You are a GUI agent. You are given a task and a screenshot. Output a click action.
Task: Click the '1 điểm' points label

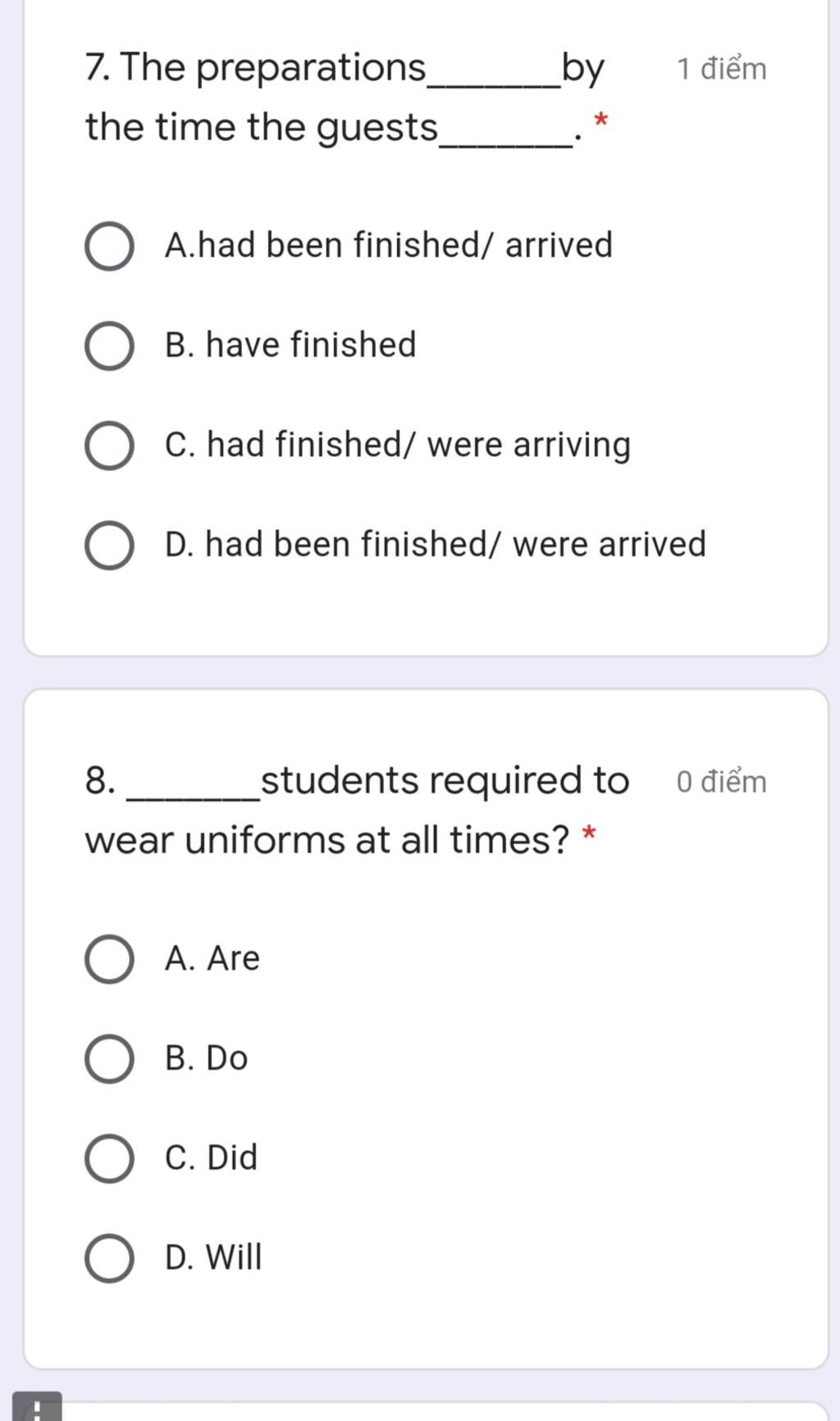pyautogui.click(x=721, y=69)
